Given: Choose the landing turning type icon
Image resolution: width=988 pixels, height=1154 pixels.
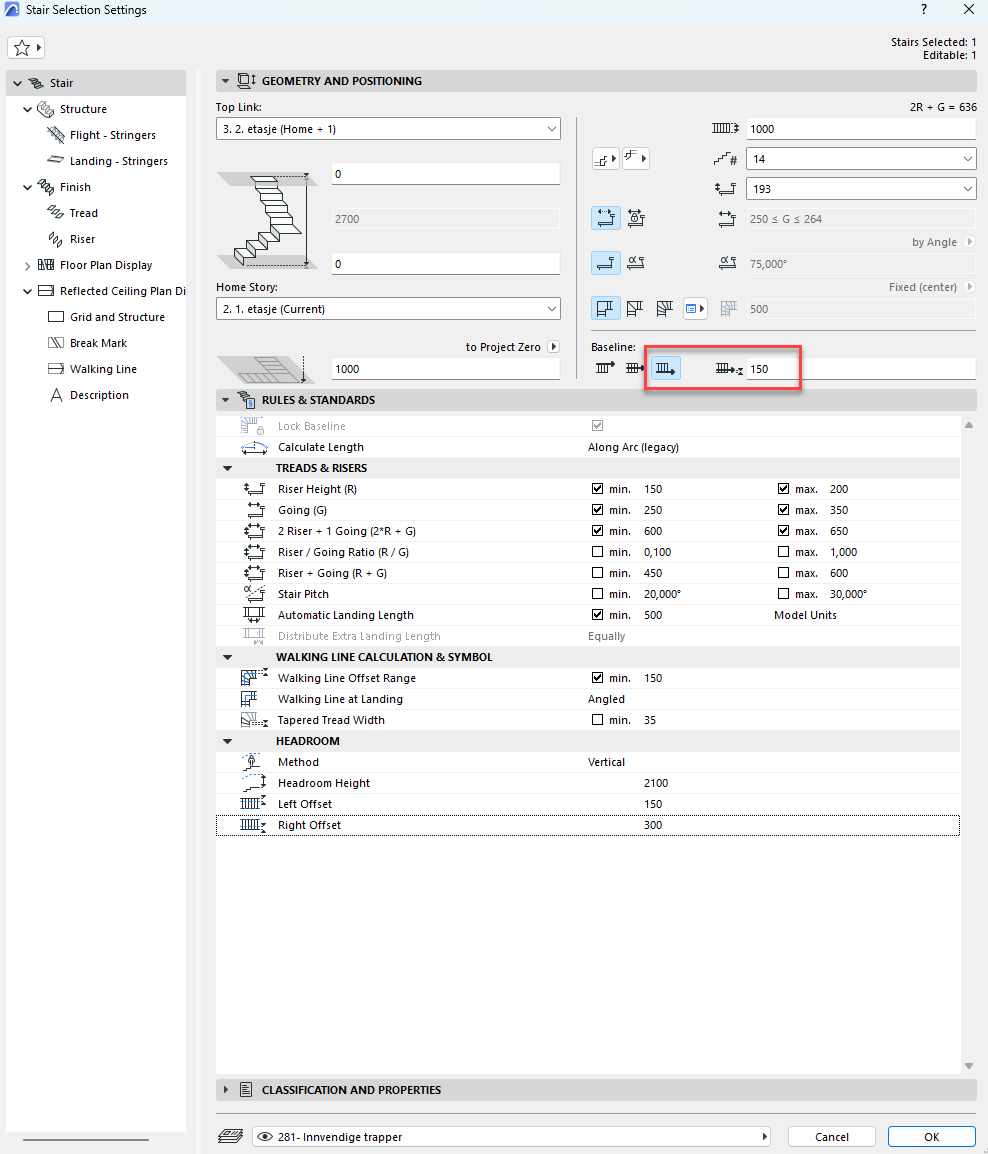Looking at the screenshot, I should (605, 309).
